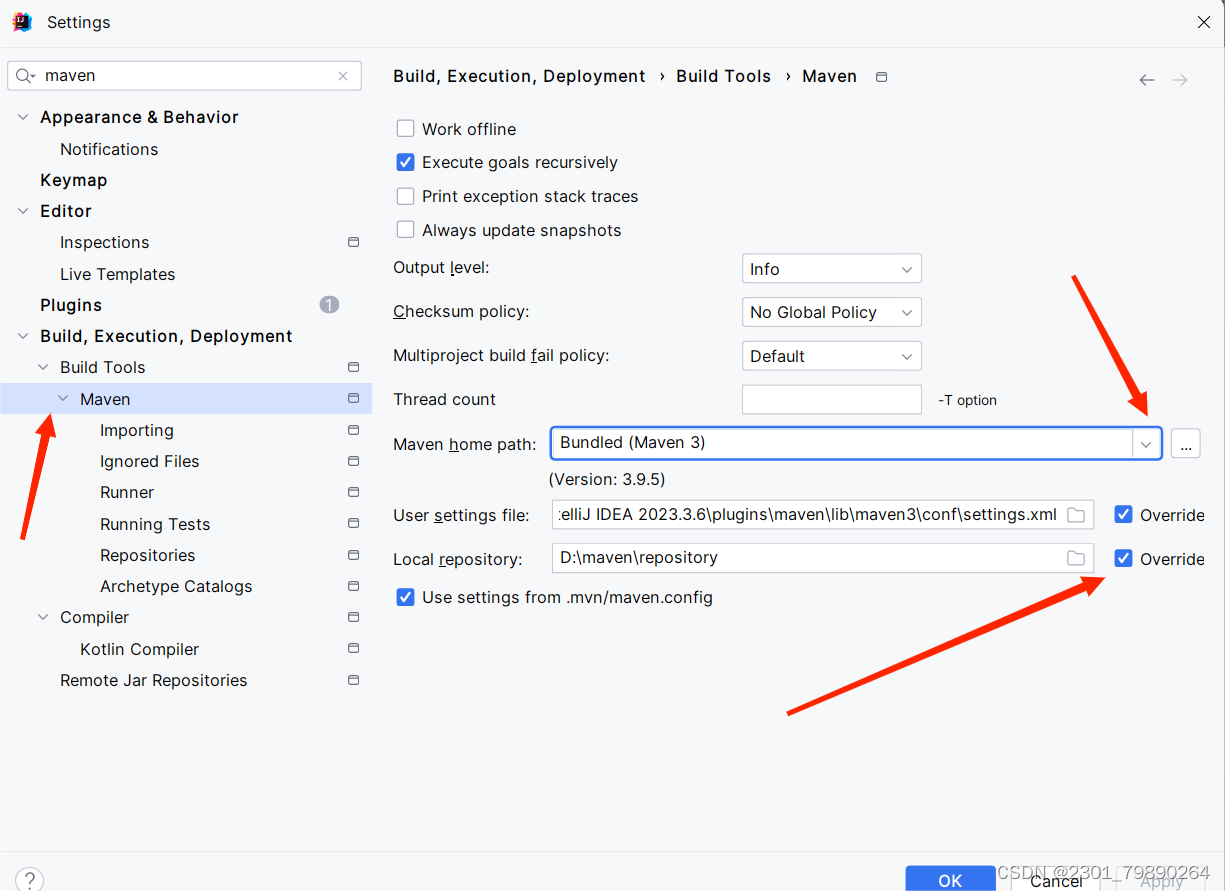1225x891 pixels.
Task: Collapse the Build, Execution, Deployment chevron
Action: pos(24,336)
